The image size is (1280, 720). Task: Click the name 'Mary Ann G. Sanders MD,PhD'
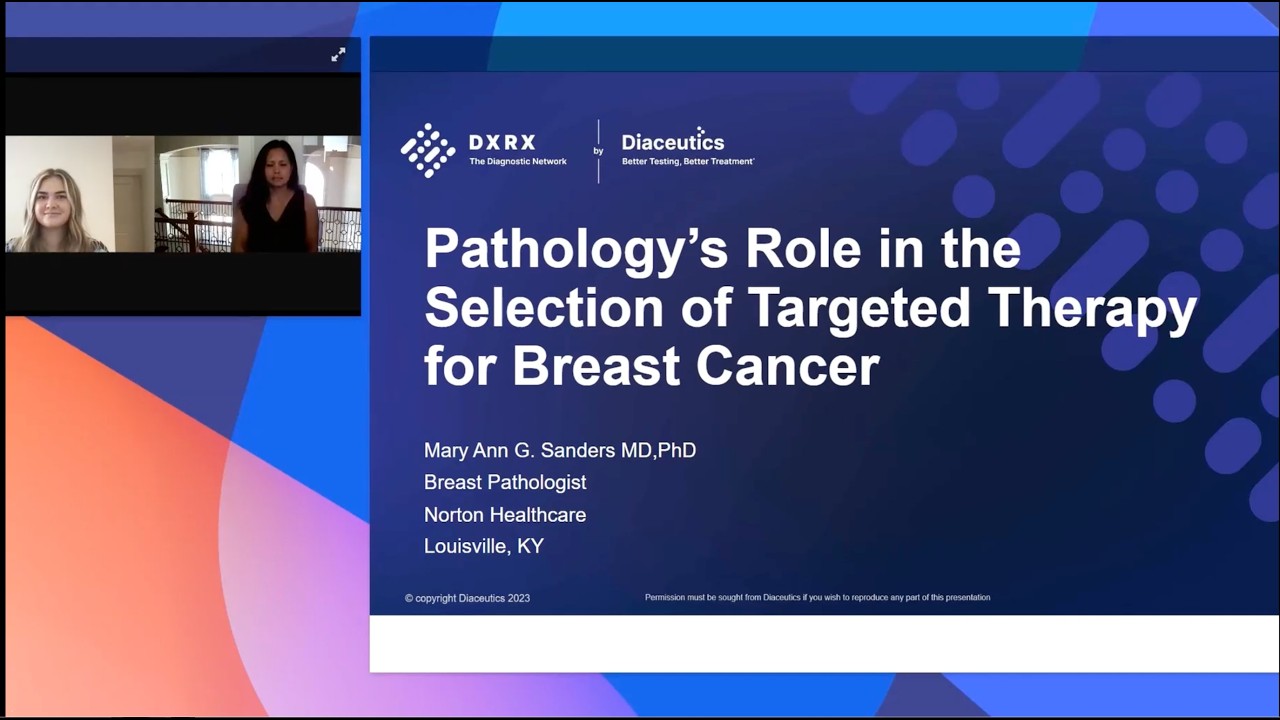[560, 450]
